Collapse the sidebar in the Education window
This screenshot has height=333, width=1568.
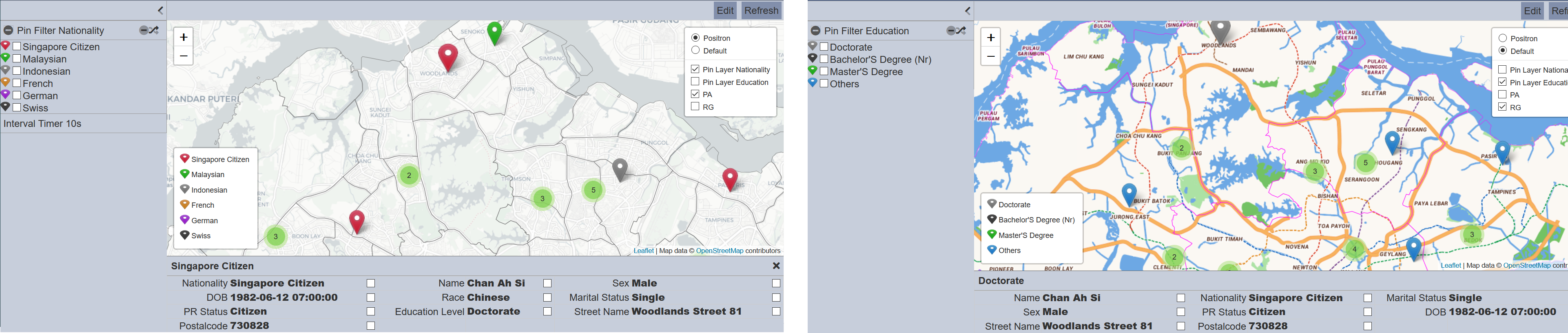click(967, 10)
